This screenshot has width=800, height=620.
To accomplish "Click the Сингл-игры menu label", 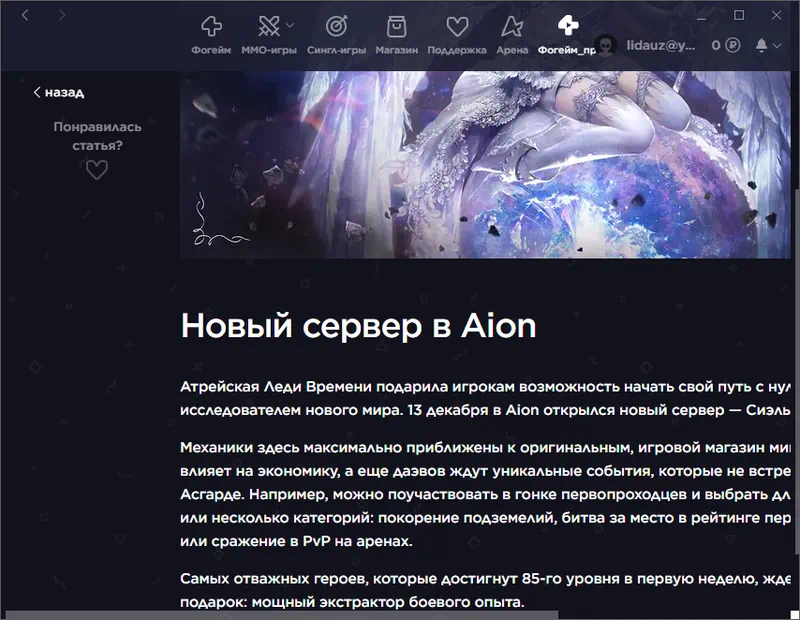I will tap(336, 50).
